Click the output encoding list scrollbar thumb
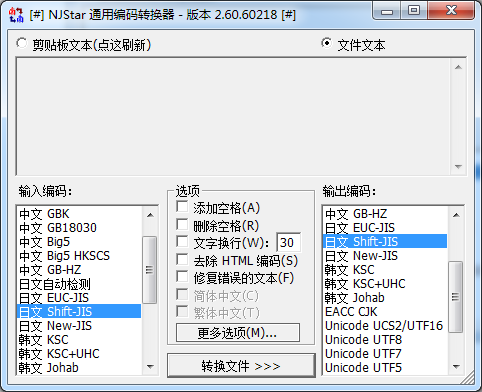Screen dimensions: 482x392 [x=456, y=297]
